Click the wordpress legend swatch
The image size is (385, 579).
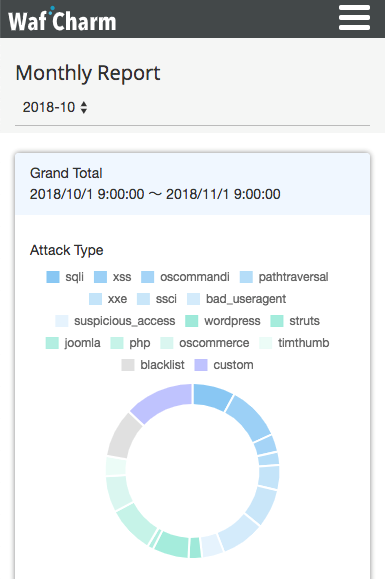click(192, 321)
